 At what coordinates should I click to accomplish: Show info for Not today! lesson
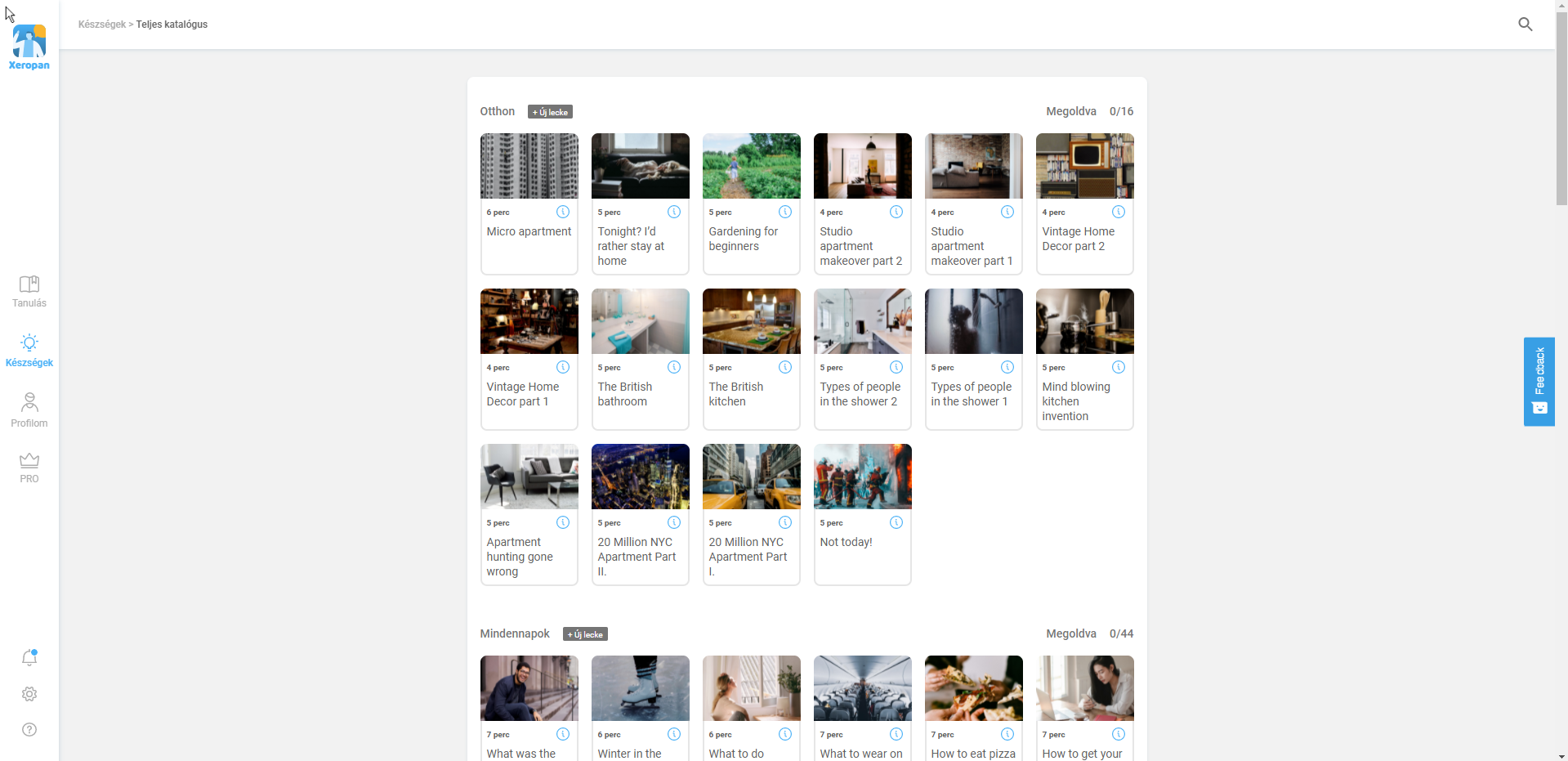pos(896,522)
